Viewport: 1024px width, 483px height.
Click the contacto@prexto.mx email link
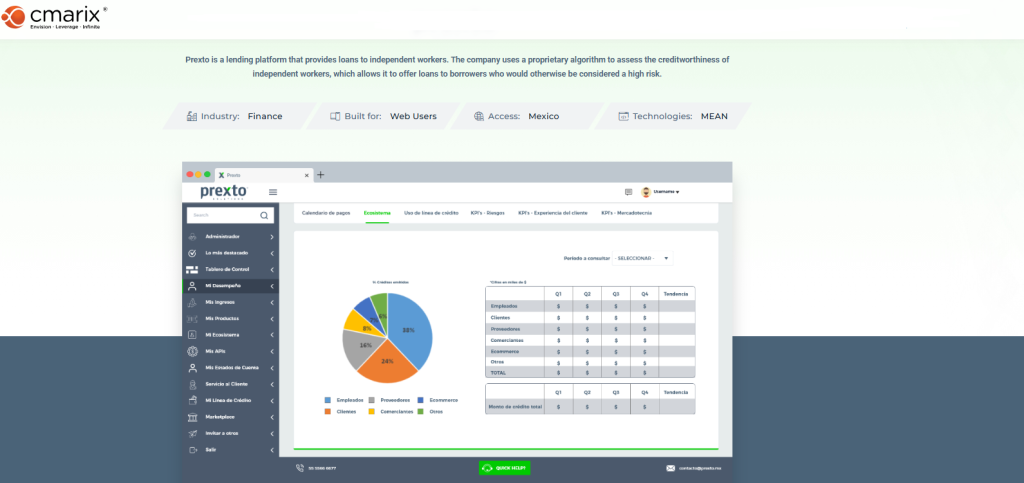(700, 468)
